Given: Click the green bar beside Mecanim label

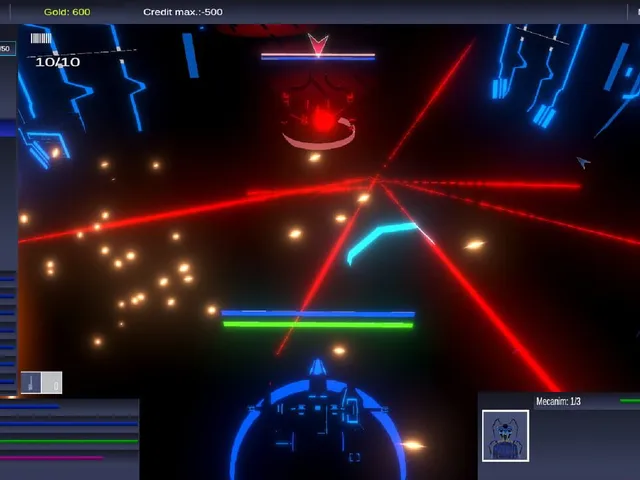Looking at the screenshot, I should tap(630, 401).
